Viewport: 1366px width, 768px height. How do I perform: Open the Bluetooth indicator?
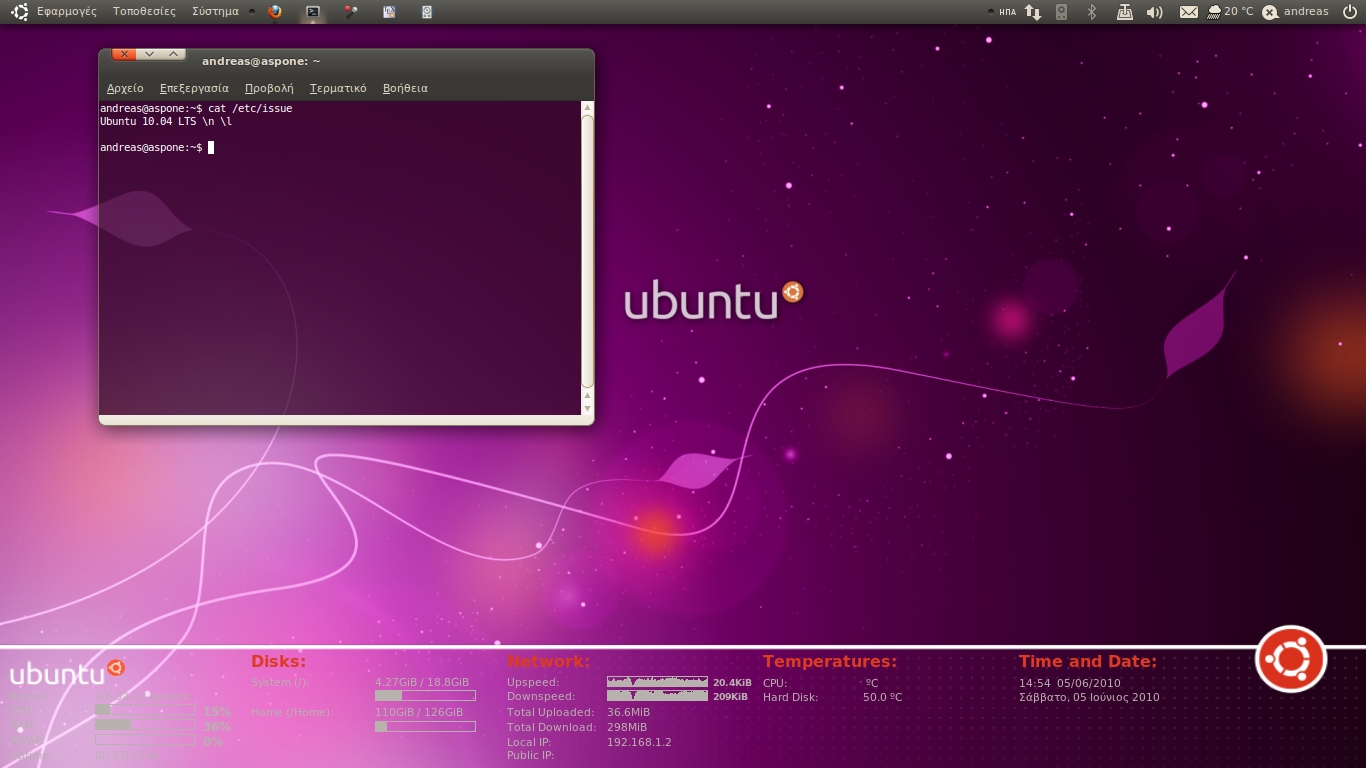click(x=1092, y=12)
